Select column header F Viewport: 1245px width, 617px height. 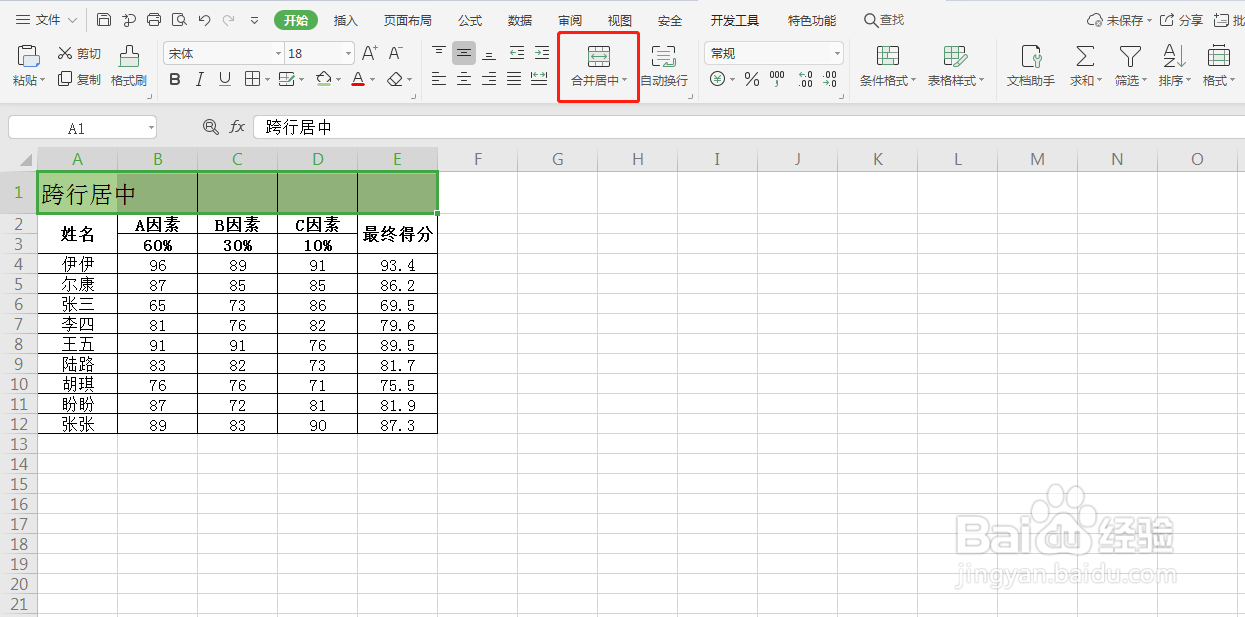click(478, 159)
